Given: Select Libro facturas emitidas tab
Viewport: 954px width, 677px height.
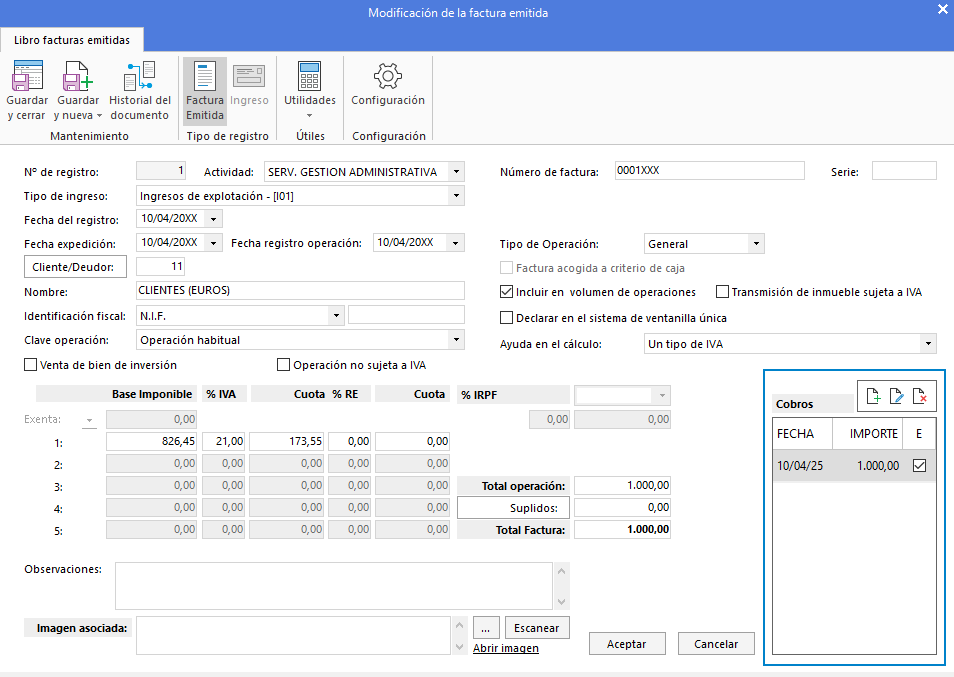Looking at the screenshot, I should 72,40.
